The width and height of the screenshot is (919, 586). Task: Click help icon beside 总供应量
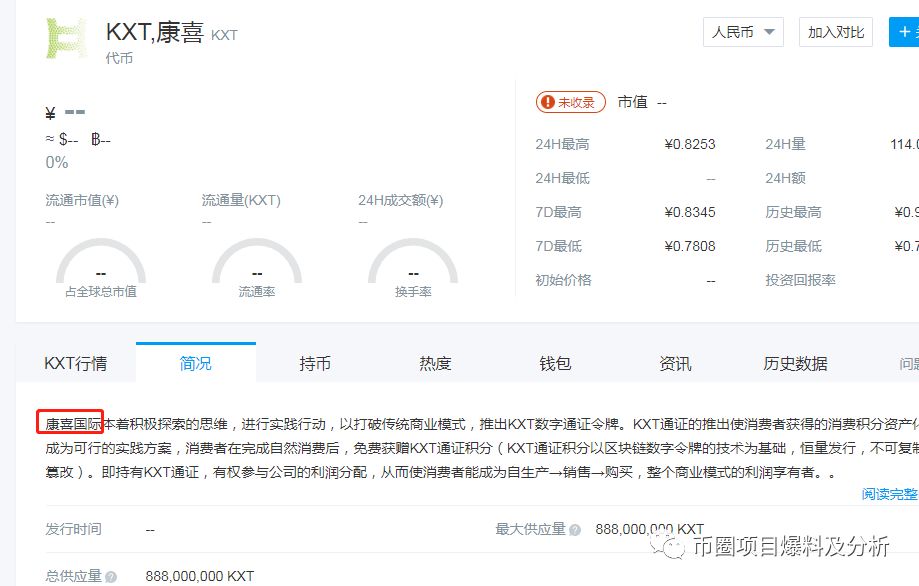(111, 577)
